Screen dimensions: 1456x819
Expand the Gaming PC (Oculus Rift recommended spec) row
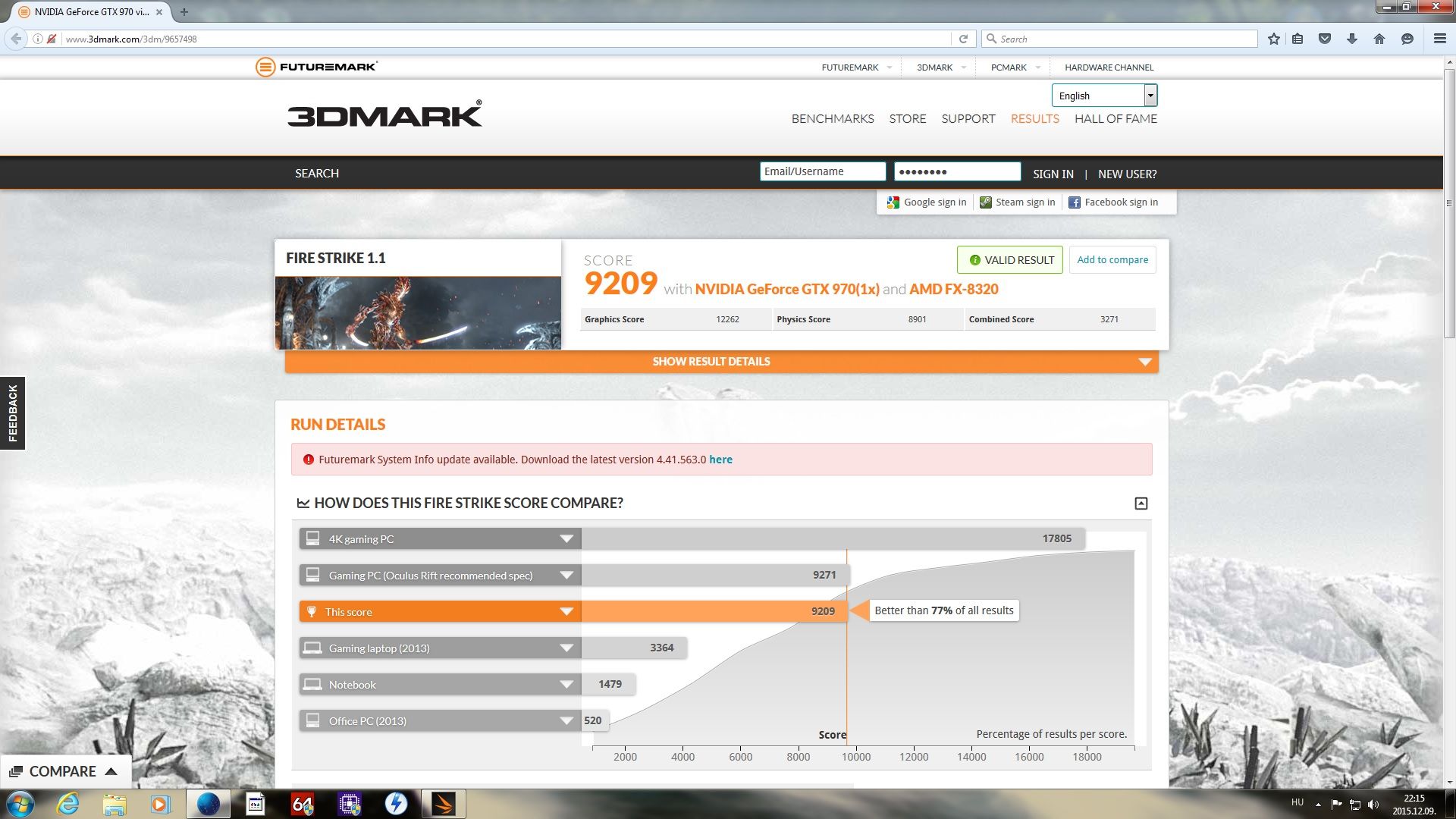click(566, 576)
